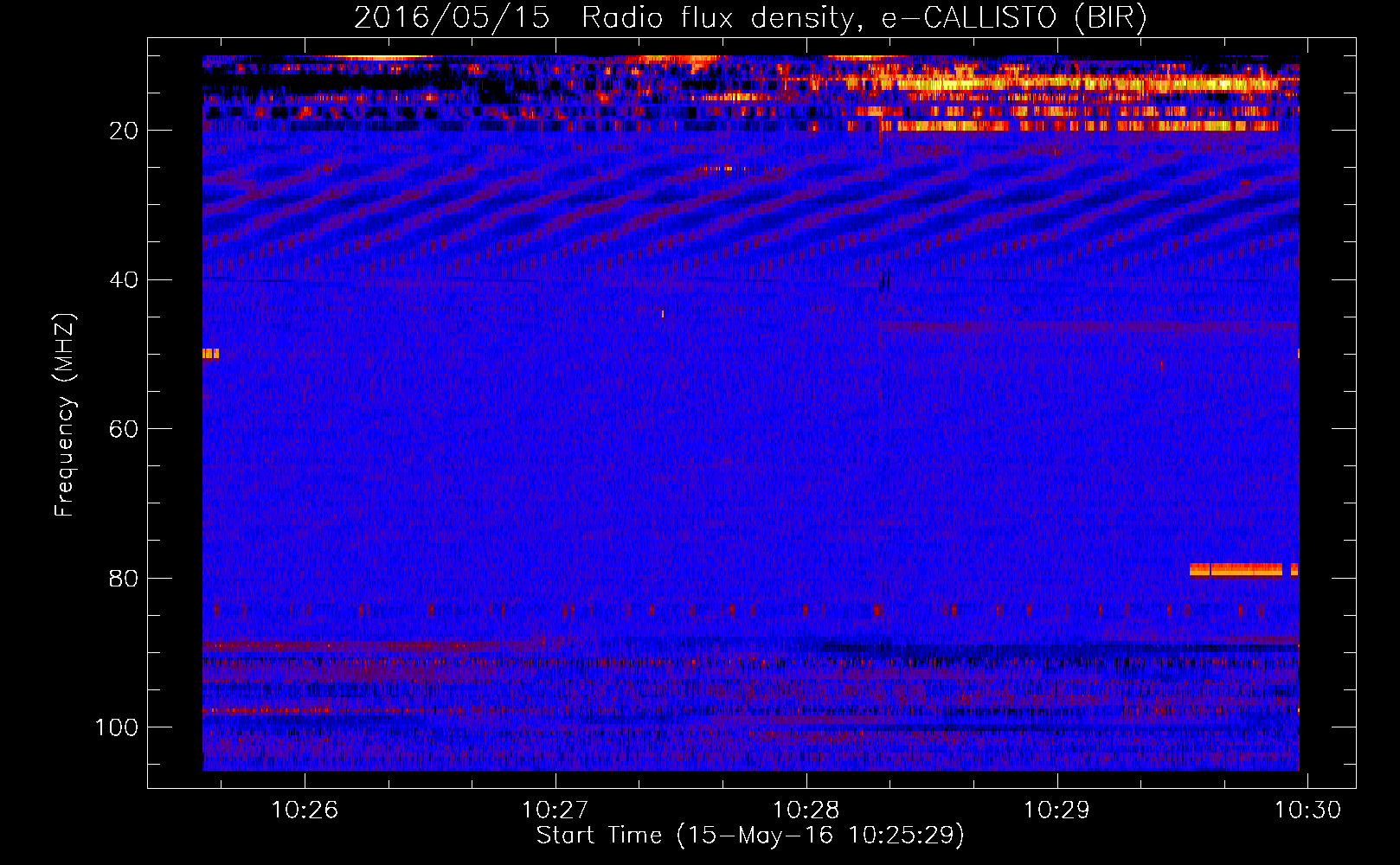The image size is (1400, 865).
Task: Click the 10:28 time tick label
Action: point(806,811)
